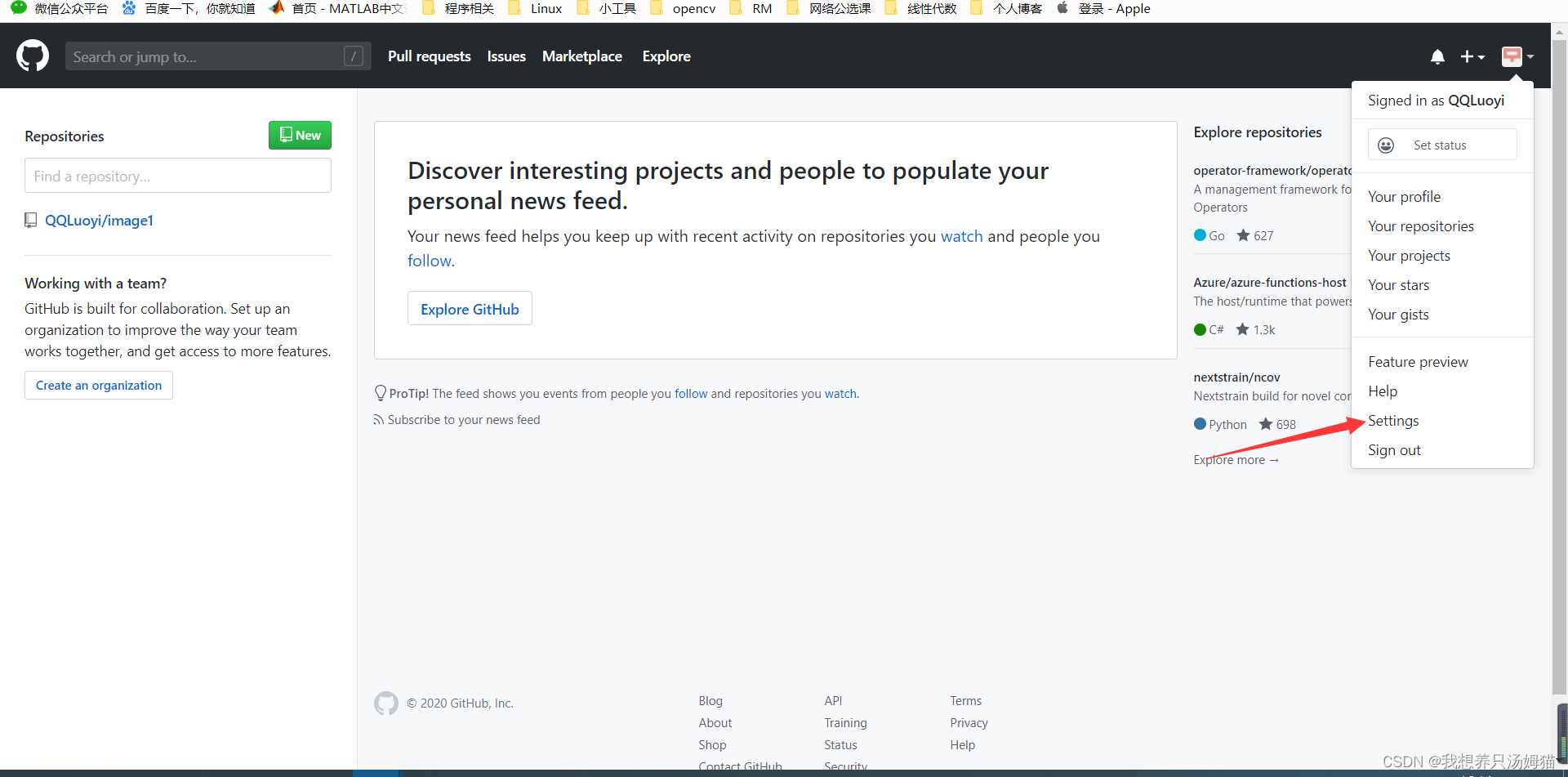Open Help footer link

click(962, 745)
